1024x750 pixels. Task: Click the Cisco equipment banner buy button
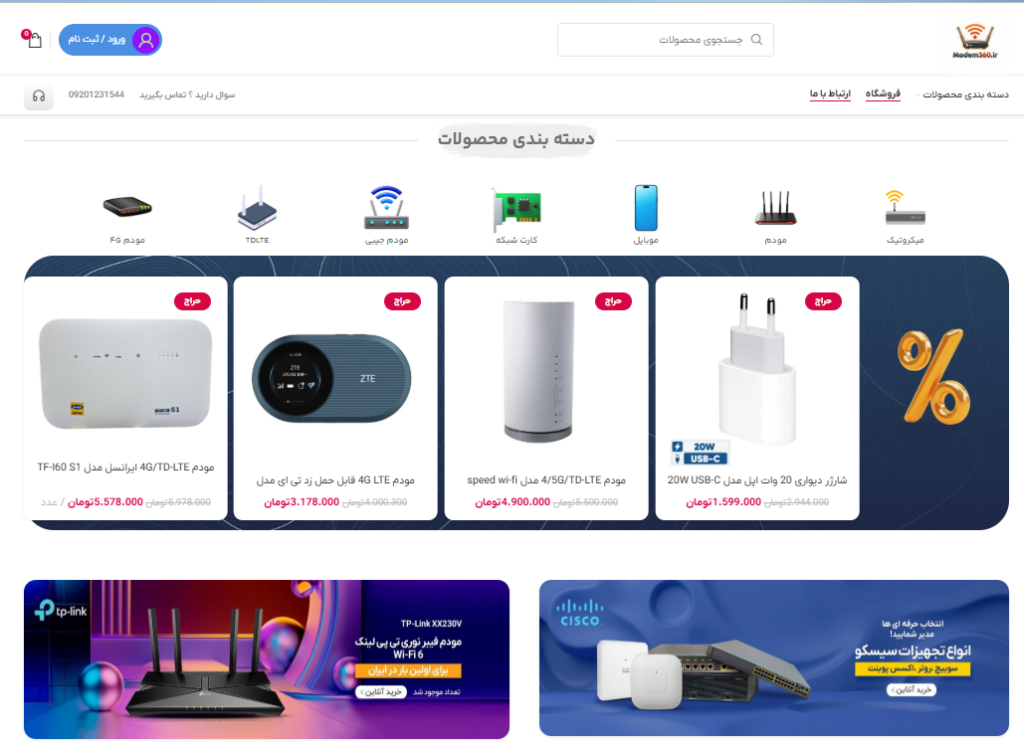[x=911, y=690]
